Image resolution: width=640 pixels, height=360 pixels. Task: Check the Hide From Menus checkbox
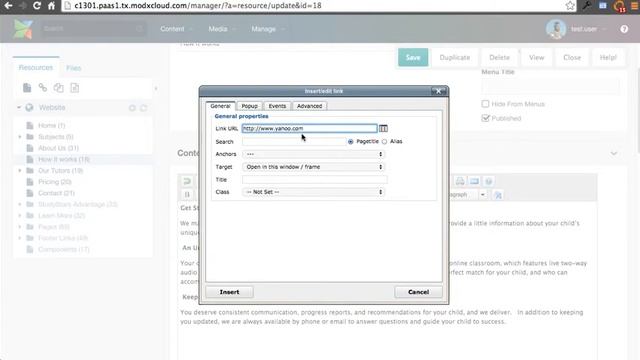[485, 104]
